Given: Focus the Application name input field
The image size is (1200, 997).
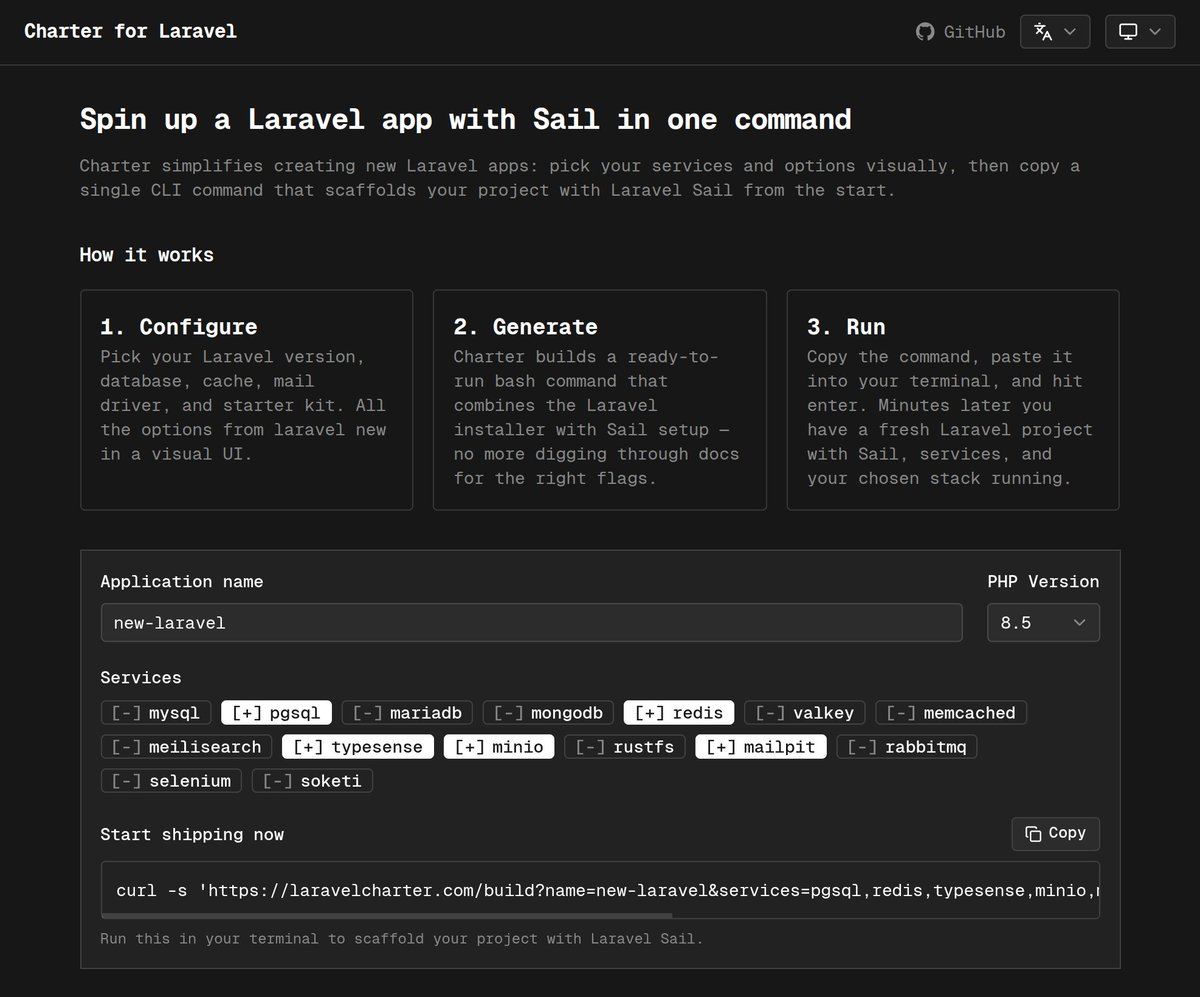Looking at the screenshot, I should (531, 622).
